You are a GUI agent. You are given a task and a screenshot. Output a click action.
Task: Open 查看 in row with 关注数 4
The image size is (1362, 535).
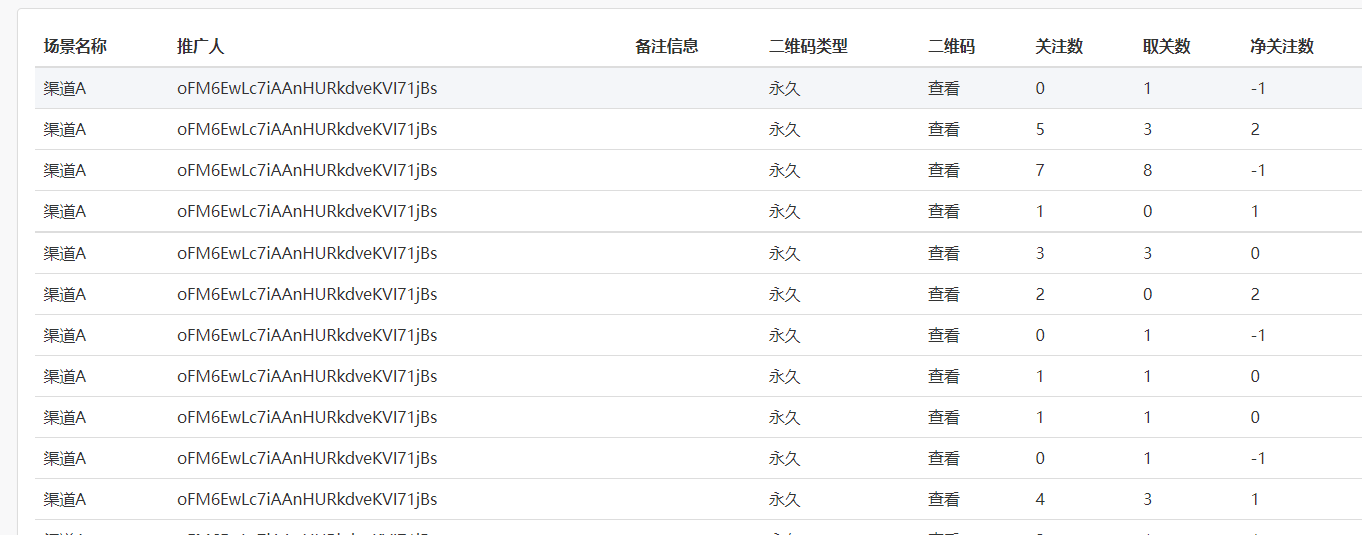point(944,499)
